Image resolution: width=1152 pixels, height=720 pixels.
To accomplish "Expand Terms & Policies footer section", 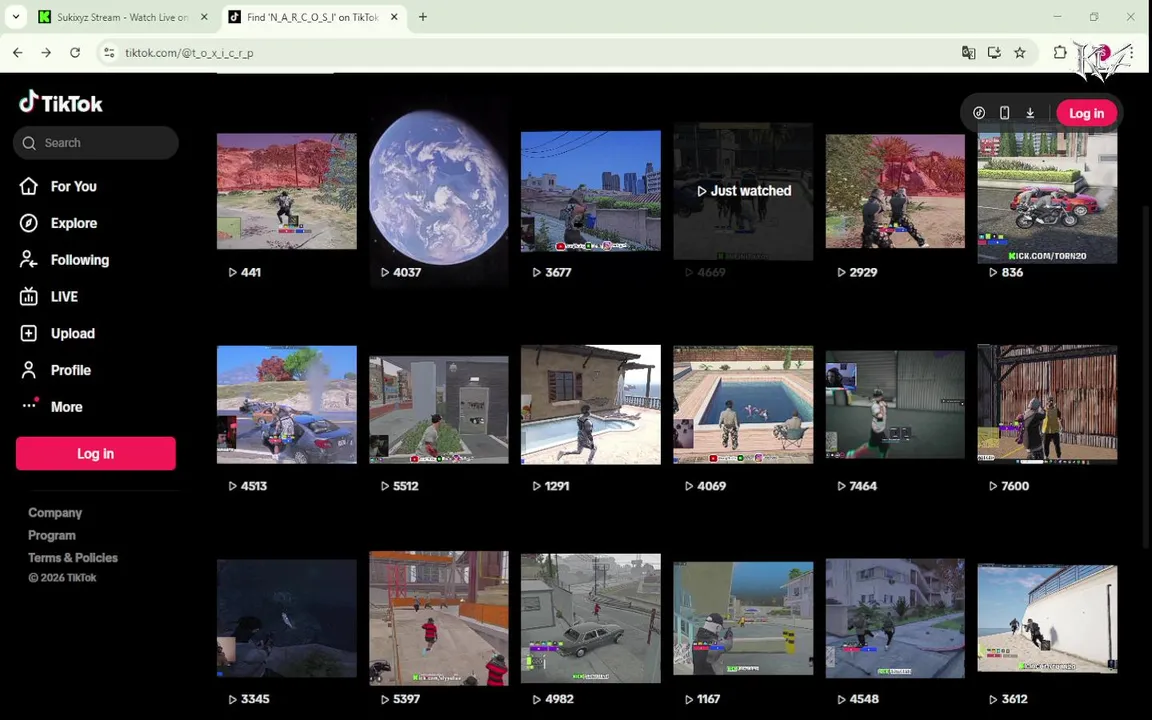I will pyautogui.click(x=73, y=558).
